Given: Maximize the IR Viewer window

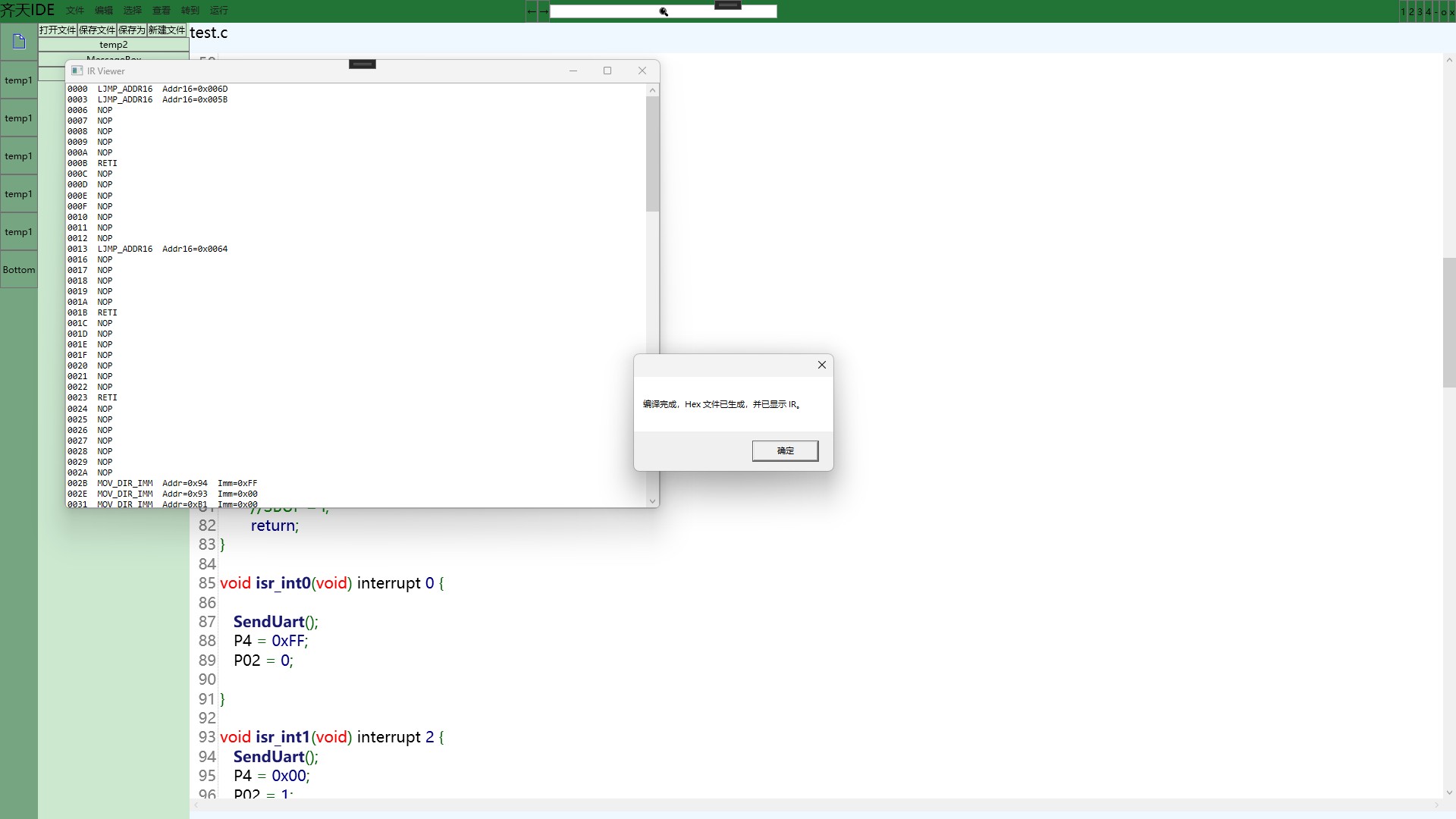Looking at the screenshot, I should click(x=607, y=71).
